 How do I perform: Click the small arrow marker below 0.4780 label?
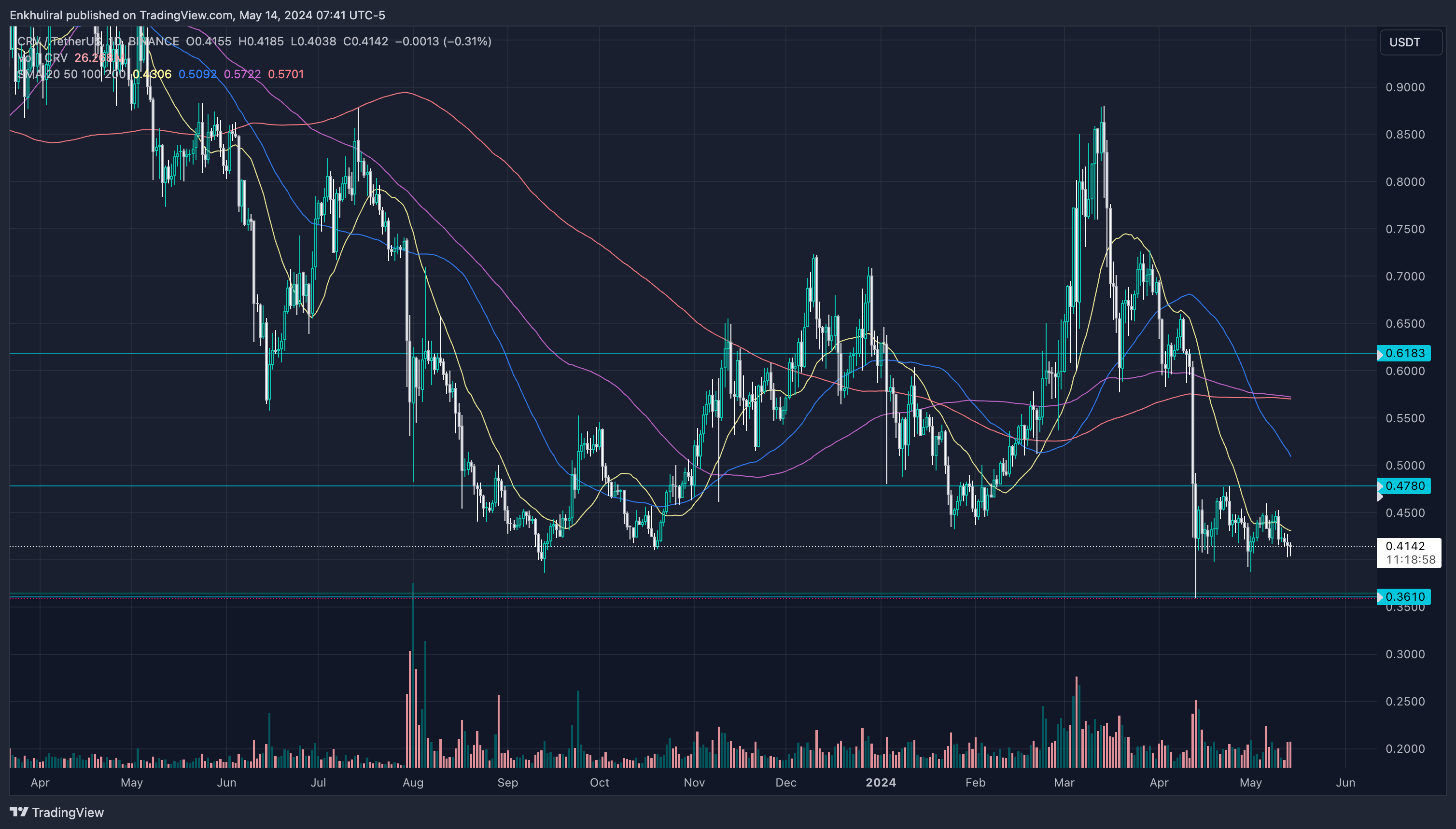click(x=1379, y=497)
